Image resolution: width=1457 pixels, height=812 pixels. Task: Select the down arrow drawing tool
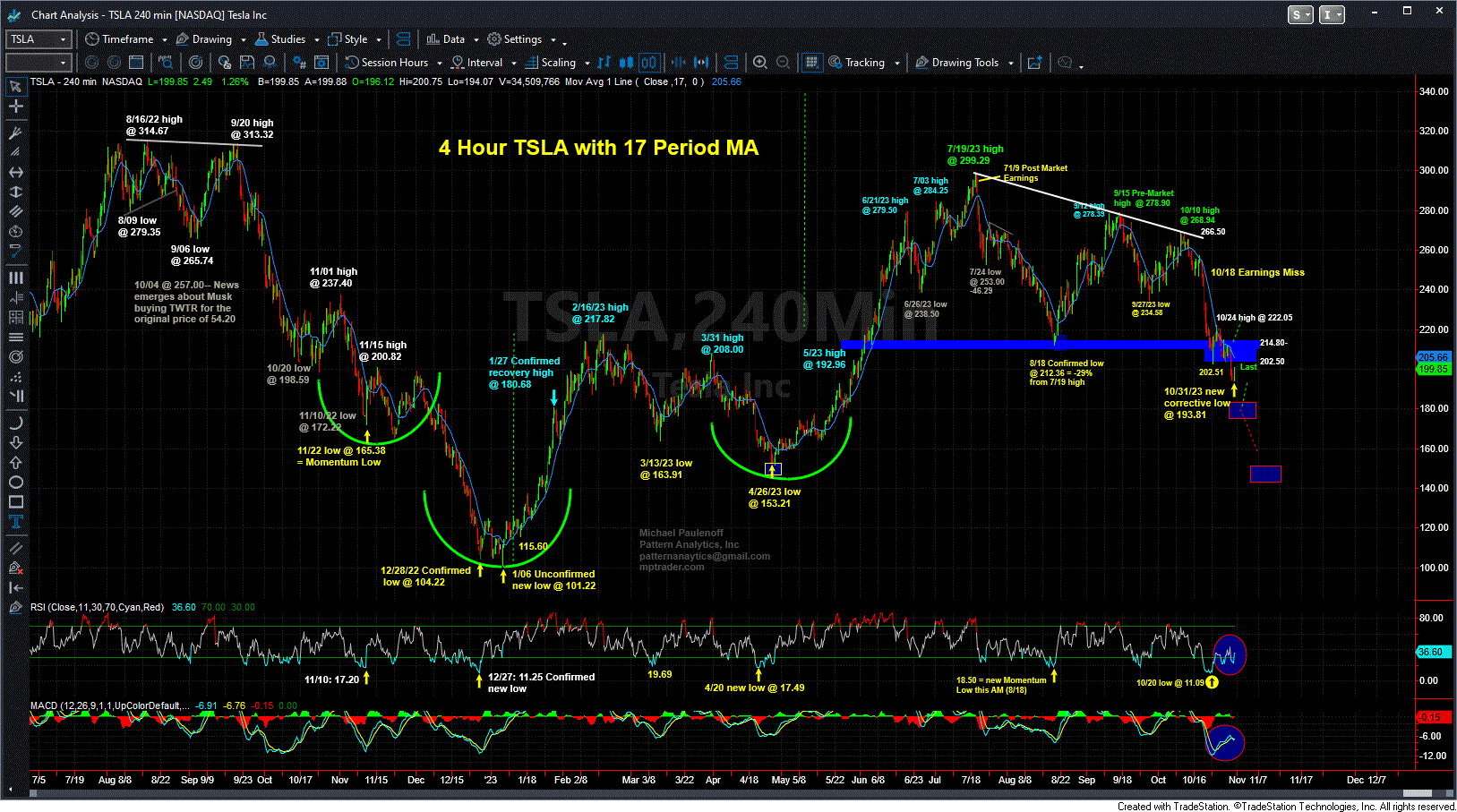click(x=15, y=442)
